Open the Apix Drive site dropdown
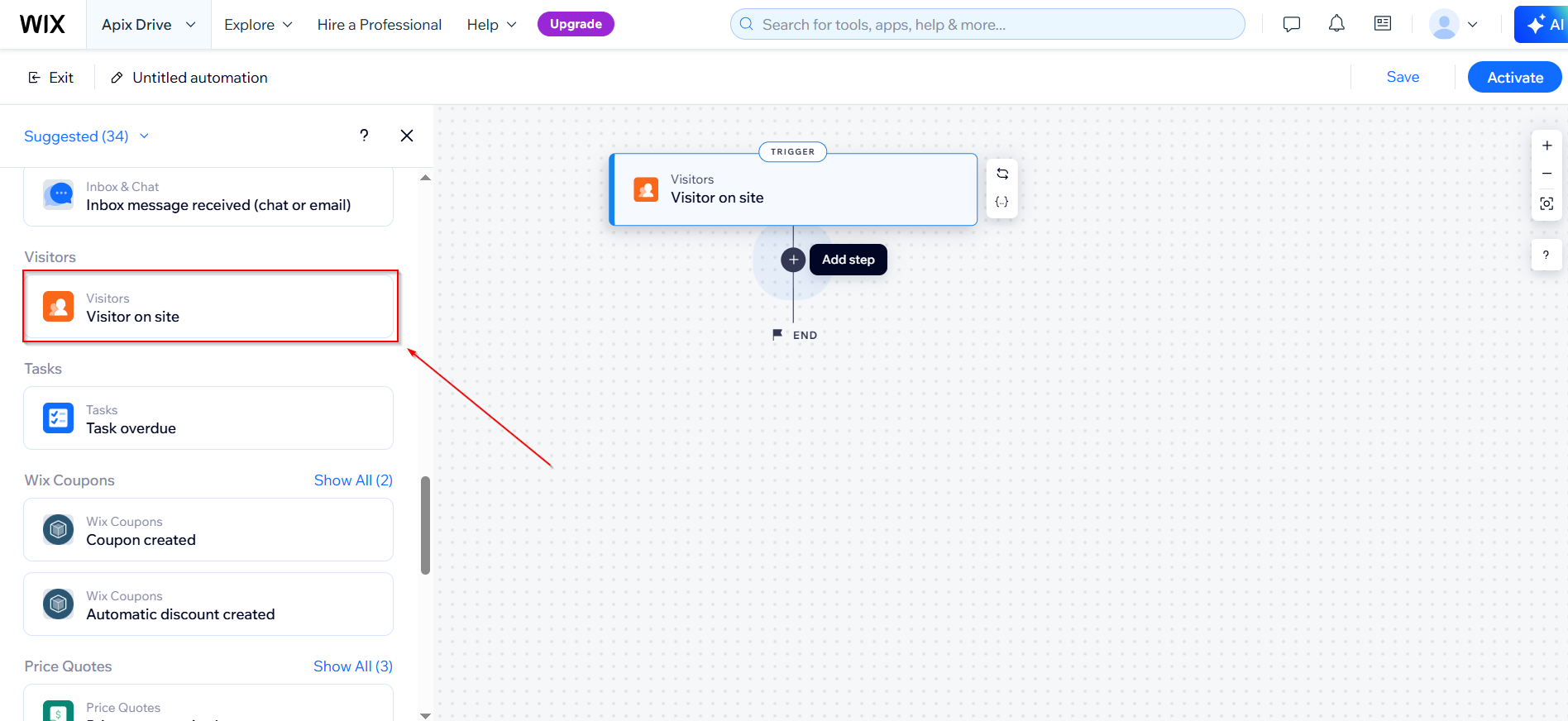 [149, 25]
